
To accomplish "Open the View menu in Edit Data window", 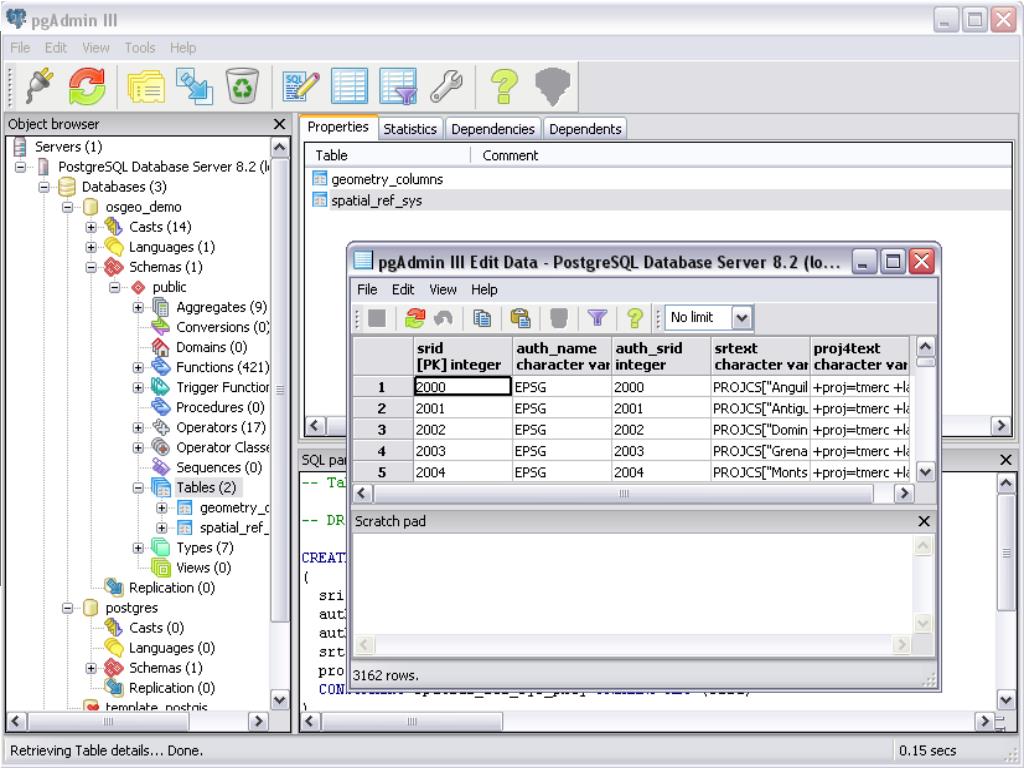I will (443, 289).
